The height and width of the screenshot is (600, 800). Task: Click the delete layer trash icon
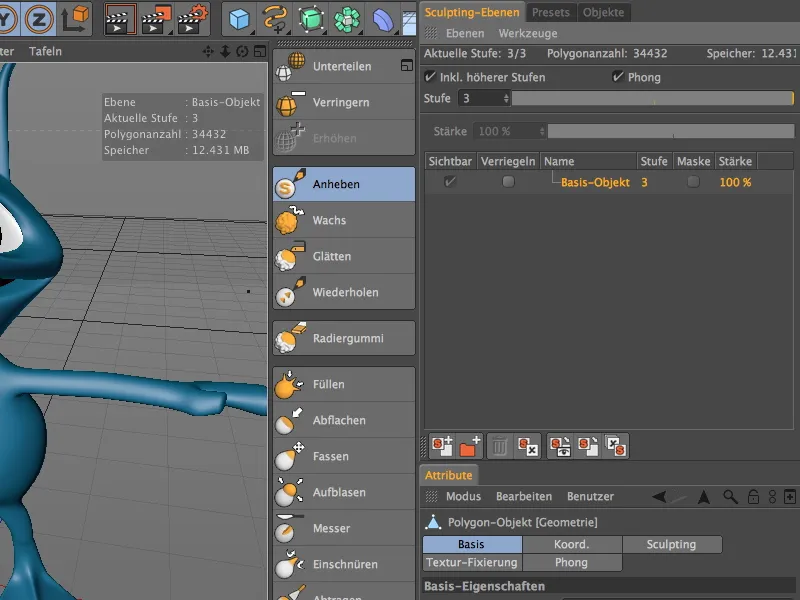point(500,447)
